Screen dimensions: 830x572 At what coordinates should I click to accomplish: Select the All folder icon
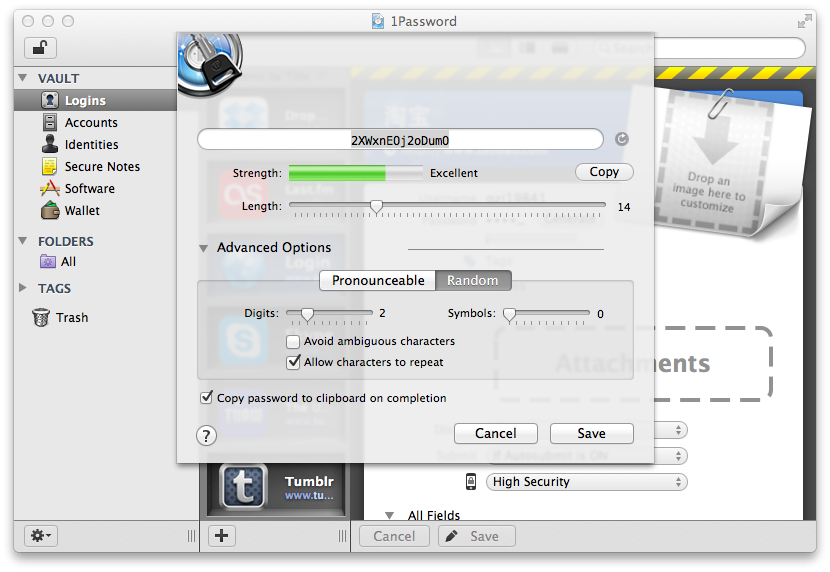tap(48, 261)
